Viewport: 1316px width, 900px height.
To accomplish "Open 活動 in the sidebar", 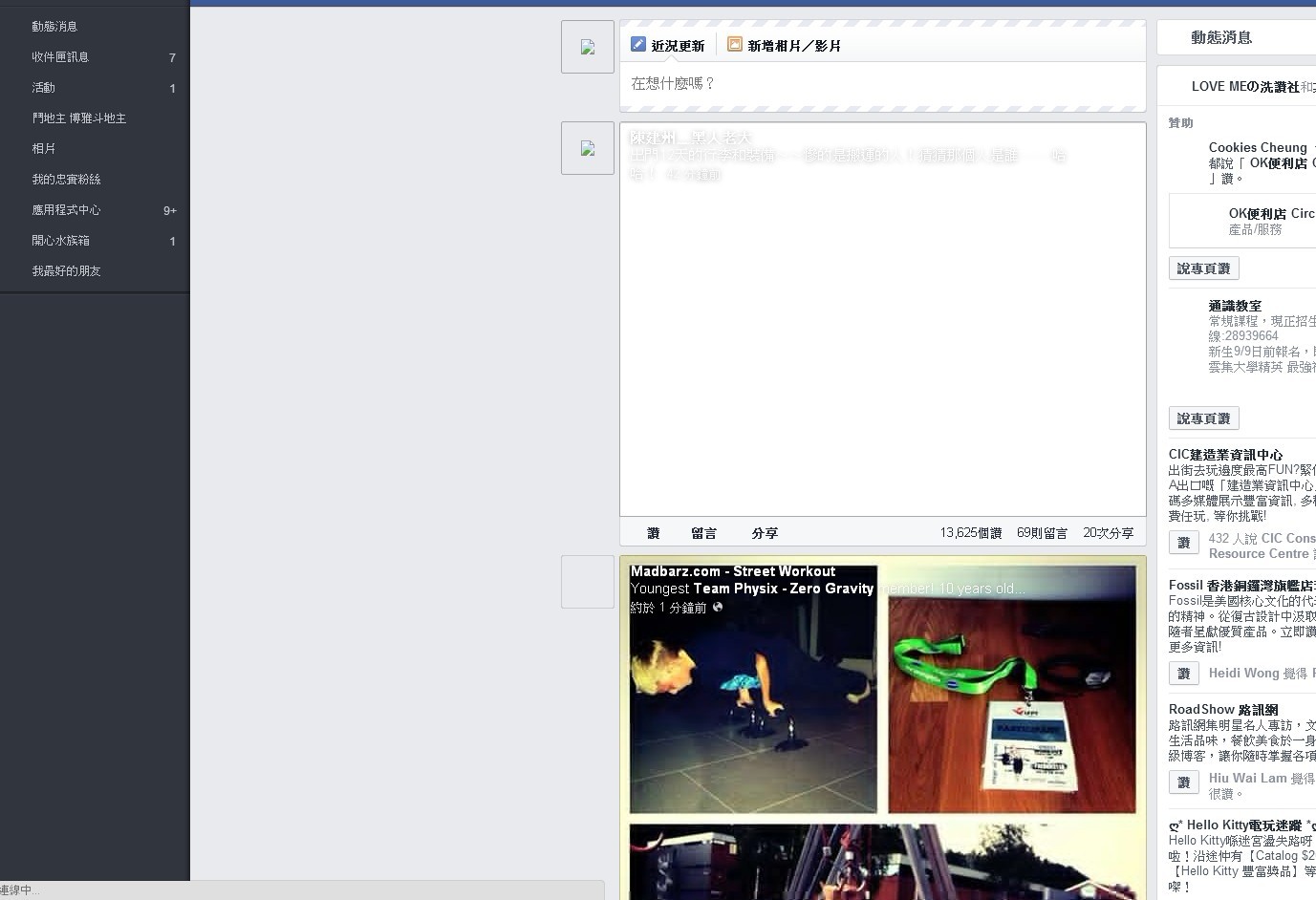I will 44,88.
